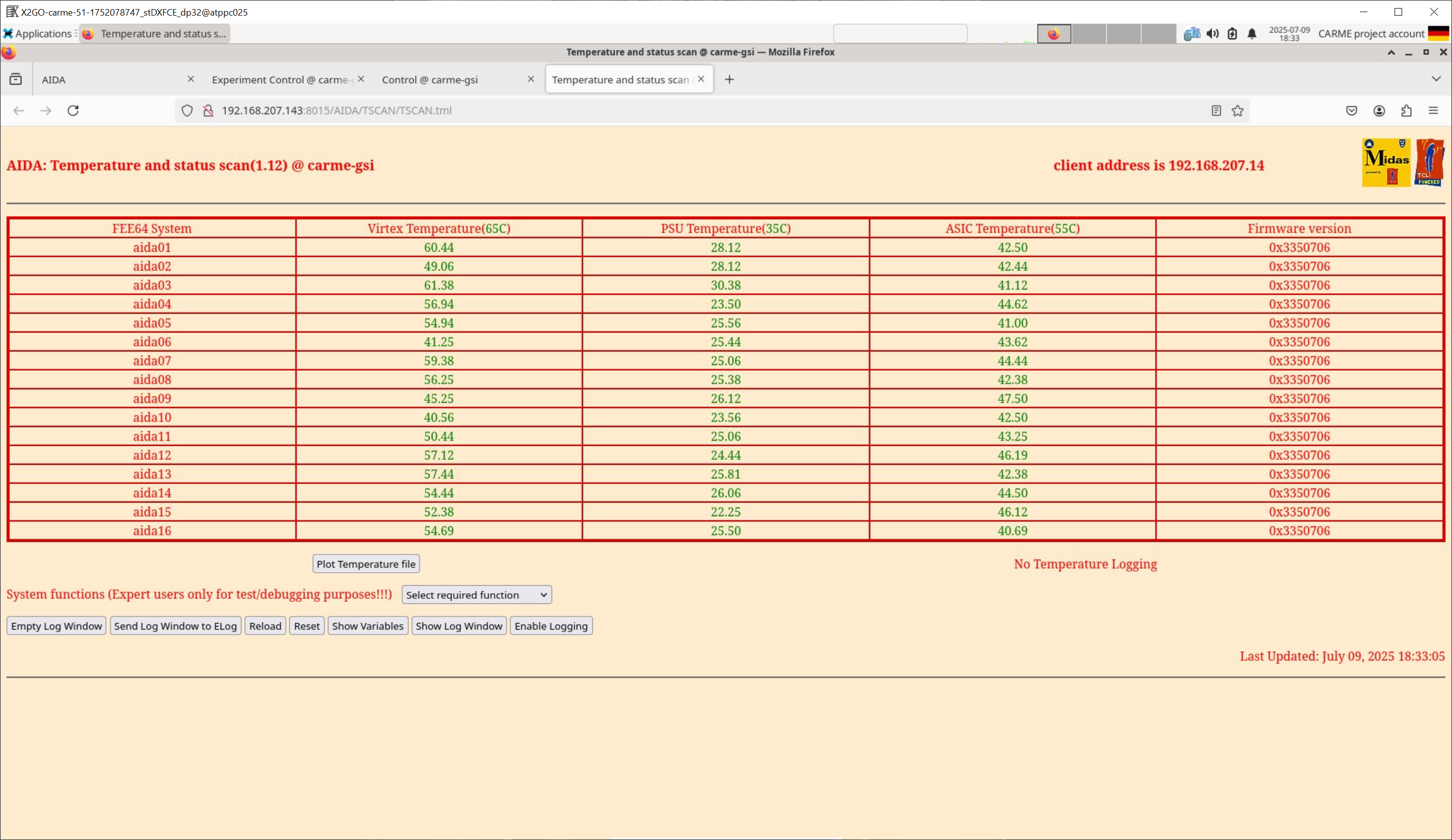Toggle reader view icon in address bar
This screenshot has height=840, width=1452.
pyautogui.click(x=1216, y=111)
